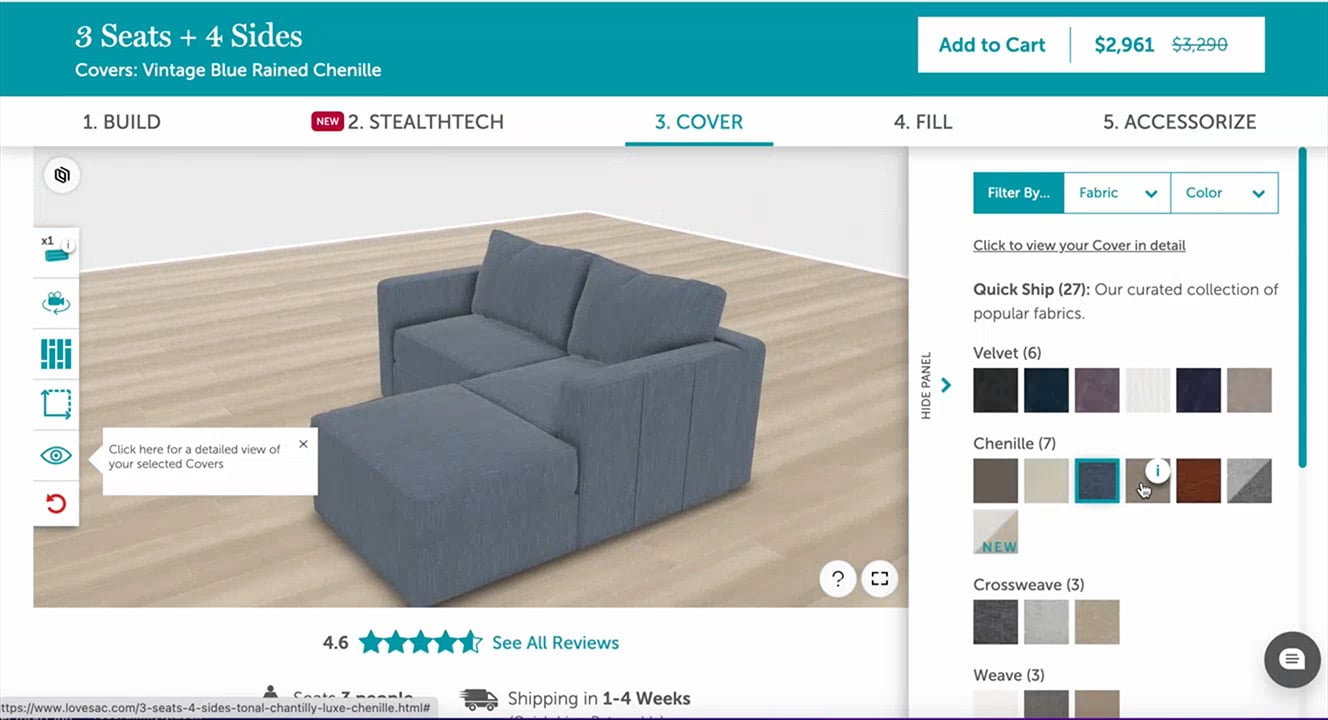Toggle the eye icon for detailed cover view
Image resolution: width=1328 pixels, height=720 pixels.
pos(56,455)
